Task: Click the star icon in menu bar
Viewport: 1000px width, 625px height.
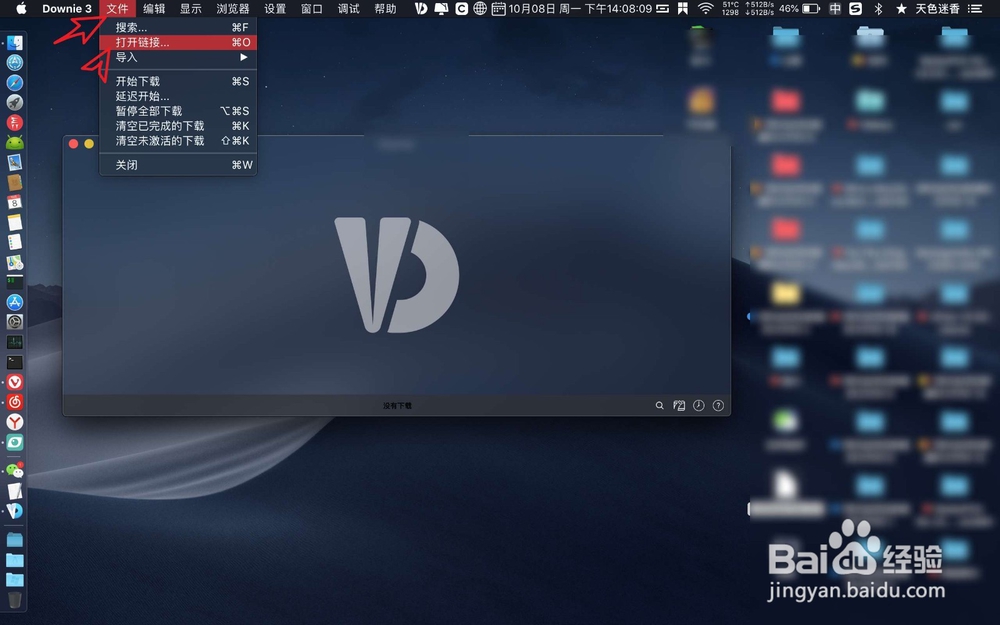Action: click(x=901, y=8)
